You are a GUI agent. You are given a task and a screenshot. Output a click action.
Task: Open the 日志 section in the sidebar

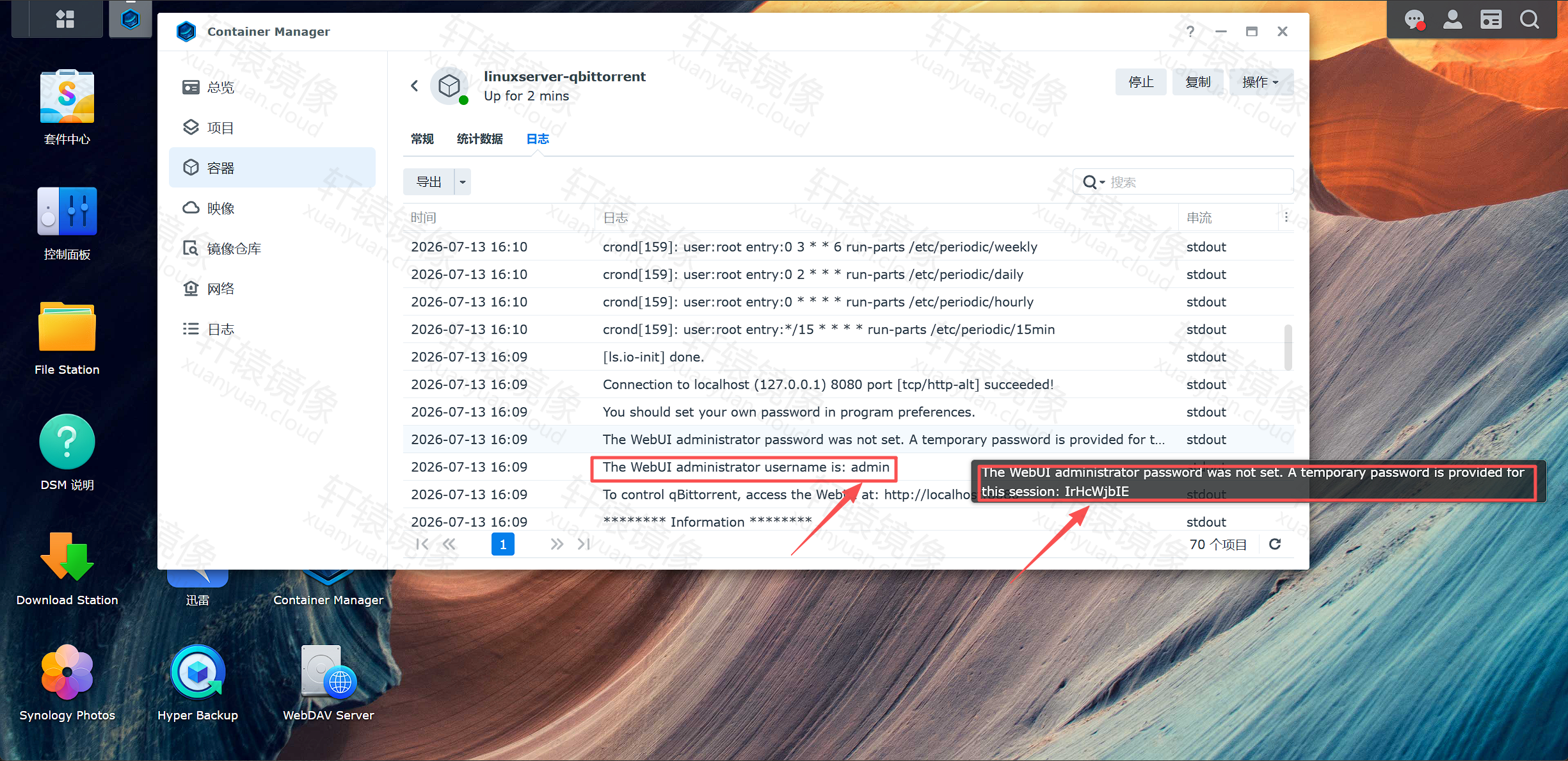272,329
